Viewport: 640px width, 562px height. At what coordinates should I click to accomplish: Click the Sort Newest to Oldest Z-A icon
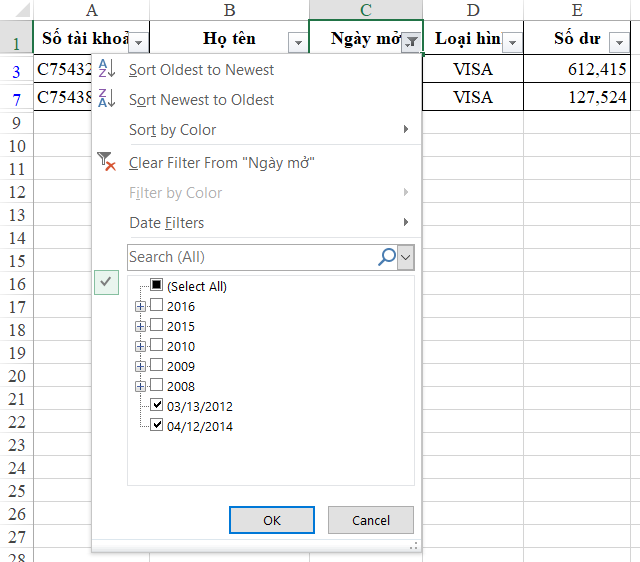pyautogui.click(x=107, y=100)
